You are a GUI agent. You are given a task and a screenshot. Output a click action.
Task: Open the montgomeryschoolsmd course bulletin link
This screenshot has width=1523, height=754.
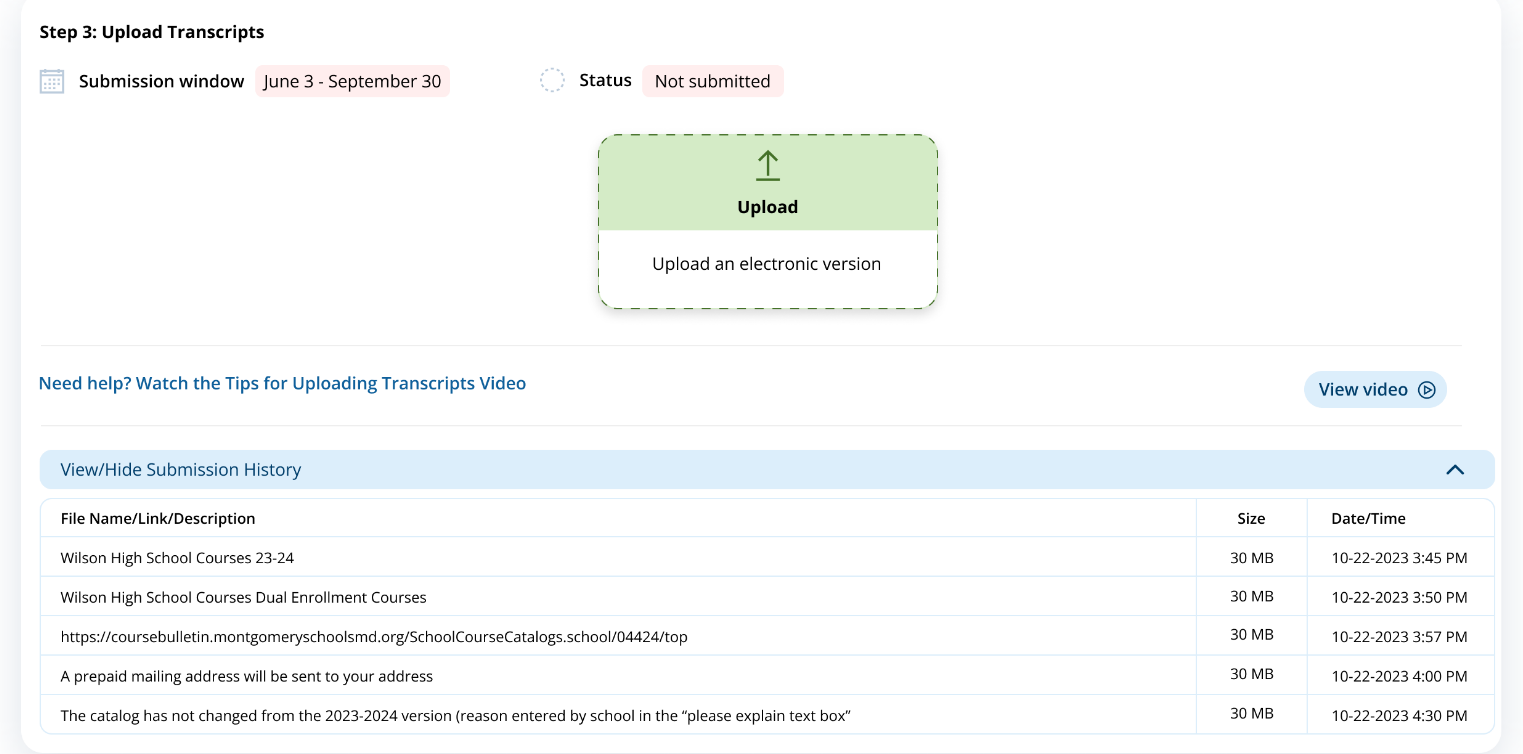coord(374,637)
